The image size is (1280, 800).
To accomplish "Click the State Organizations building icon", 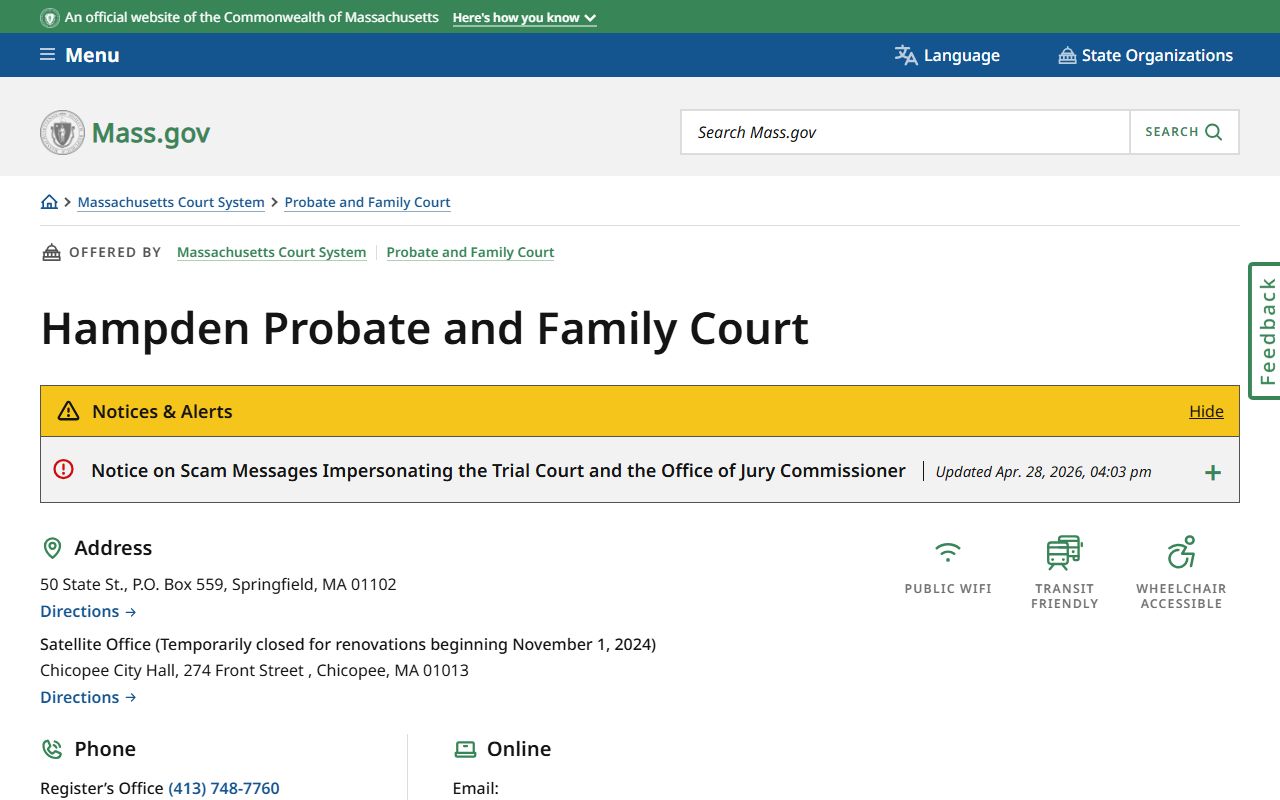I will [x=1067, y=55].
